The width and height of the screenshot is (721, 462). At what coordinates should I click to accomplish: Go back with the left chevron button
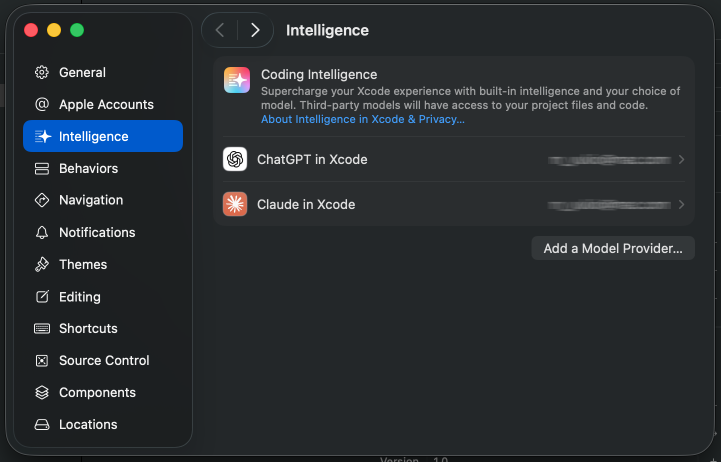220,30
